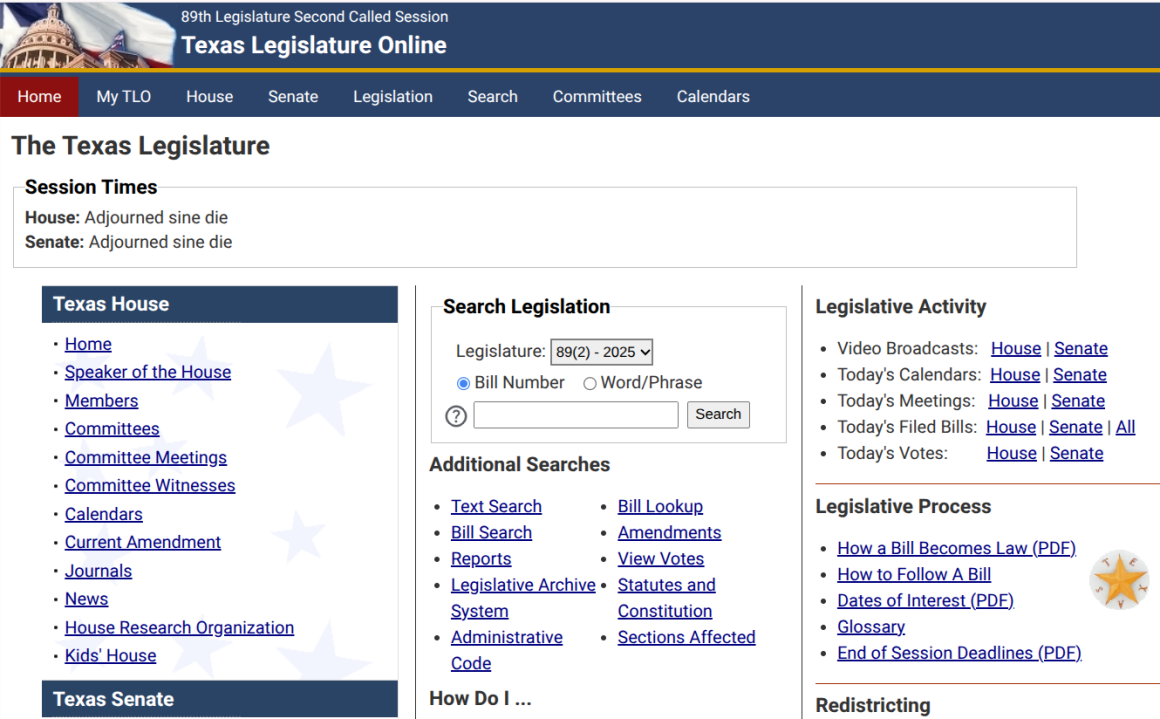The height and width of the screenshot is (719, 1160).
Task: Click the help question mark icon
Action: coord(456,416)
